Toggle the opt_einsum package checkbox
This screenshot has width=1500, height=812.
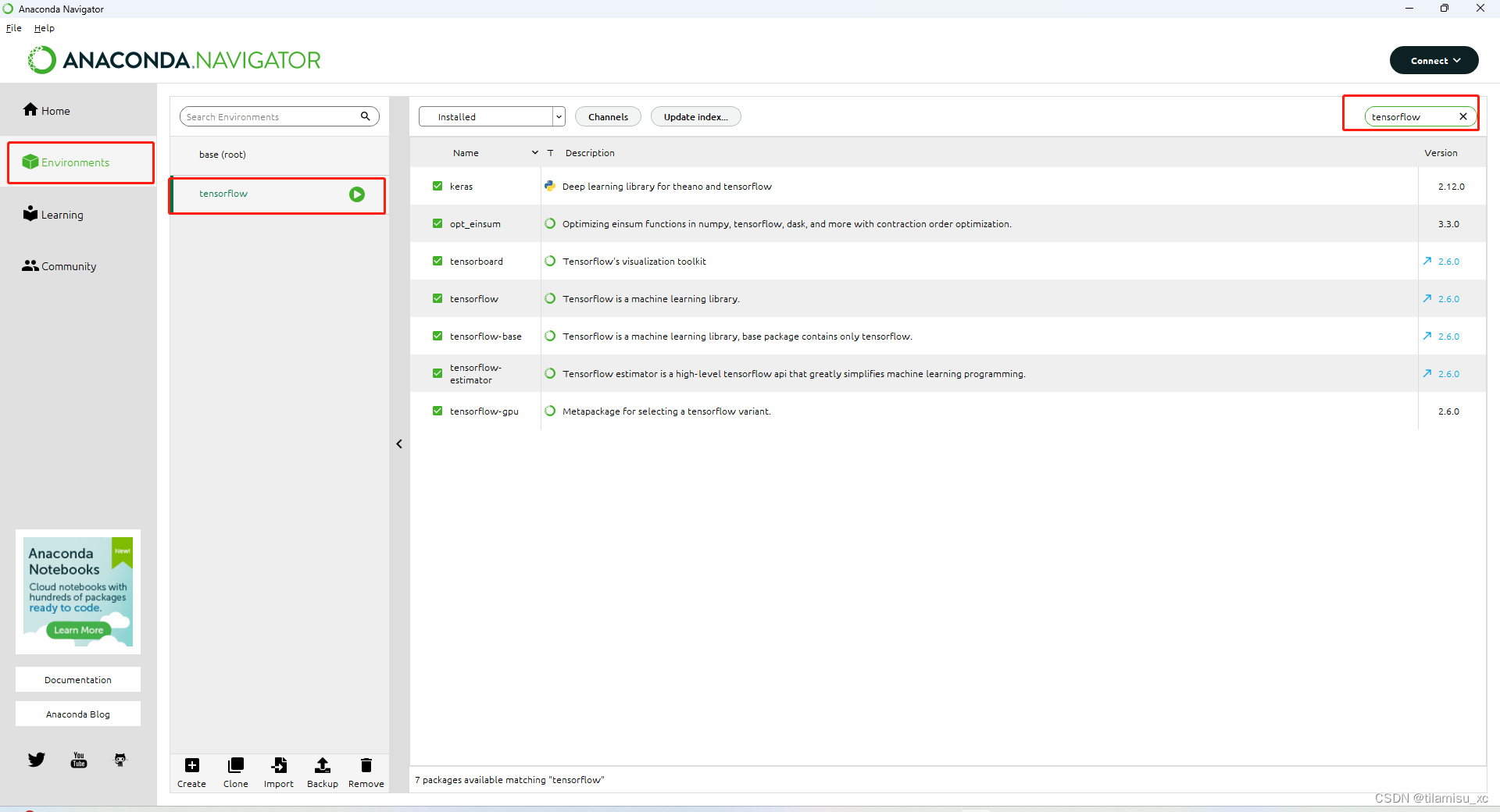tap(437, 223)
